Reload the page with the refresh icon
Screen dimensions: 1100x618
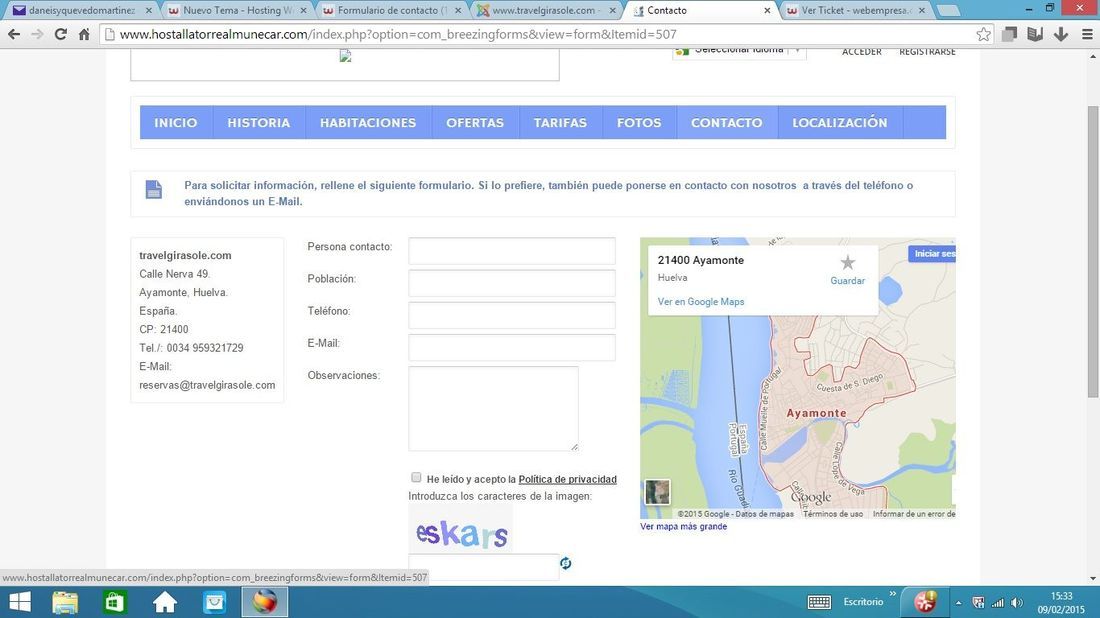(x=61, y=34)
